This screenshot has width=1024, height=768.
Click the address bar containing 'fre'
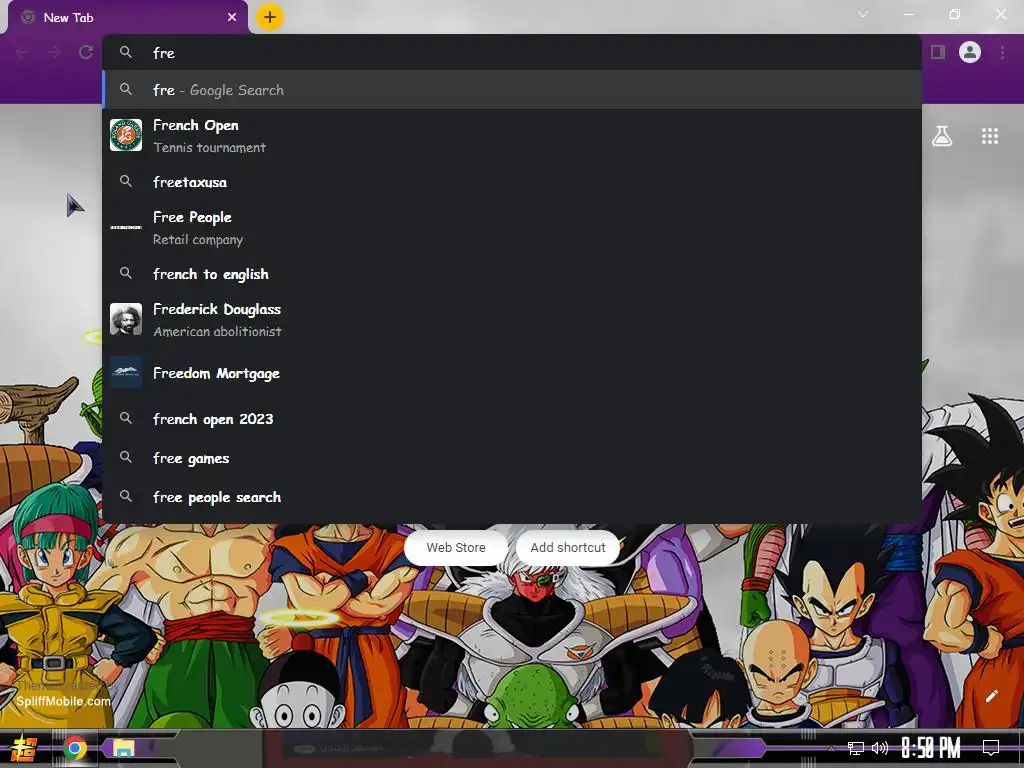512,53
